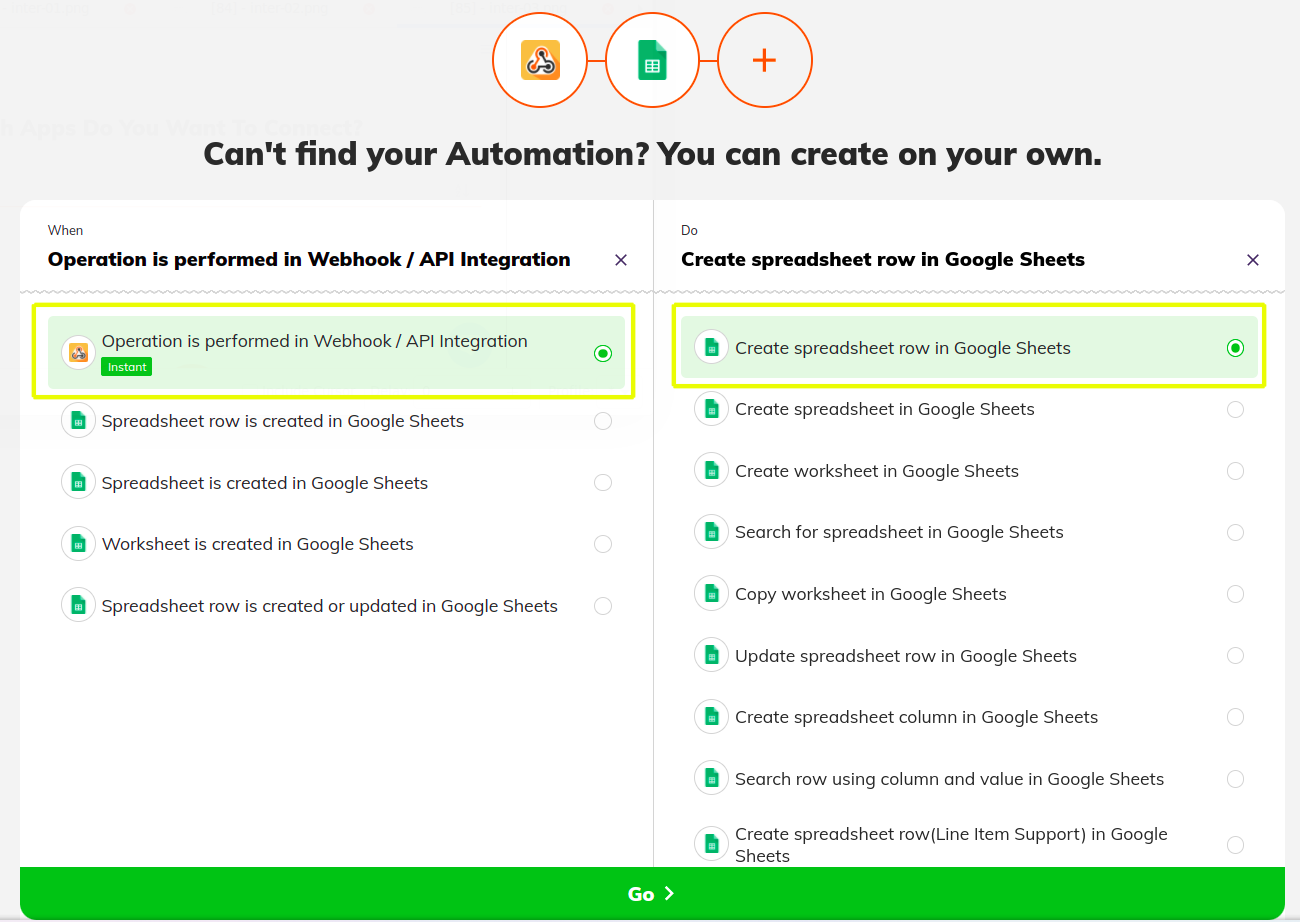Select radio for Operation is performed in Webhook
The image size is (1300, 922).
603,353
